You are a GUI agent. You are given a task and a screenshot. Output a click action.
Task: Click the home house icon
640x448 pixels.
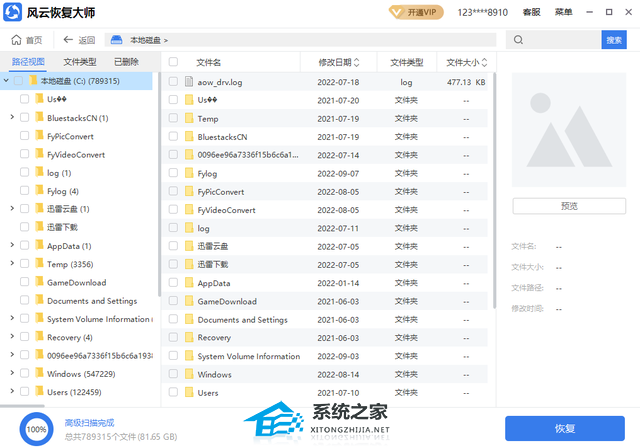click(x=16, y=40)
